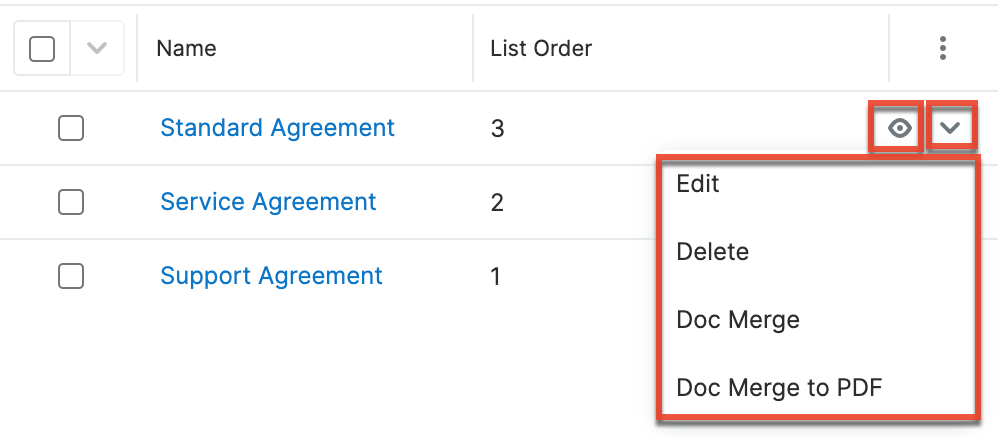
Task: Expand the mass-action dropdown beside select-all
Action: (x=97, y=48)
